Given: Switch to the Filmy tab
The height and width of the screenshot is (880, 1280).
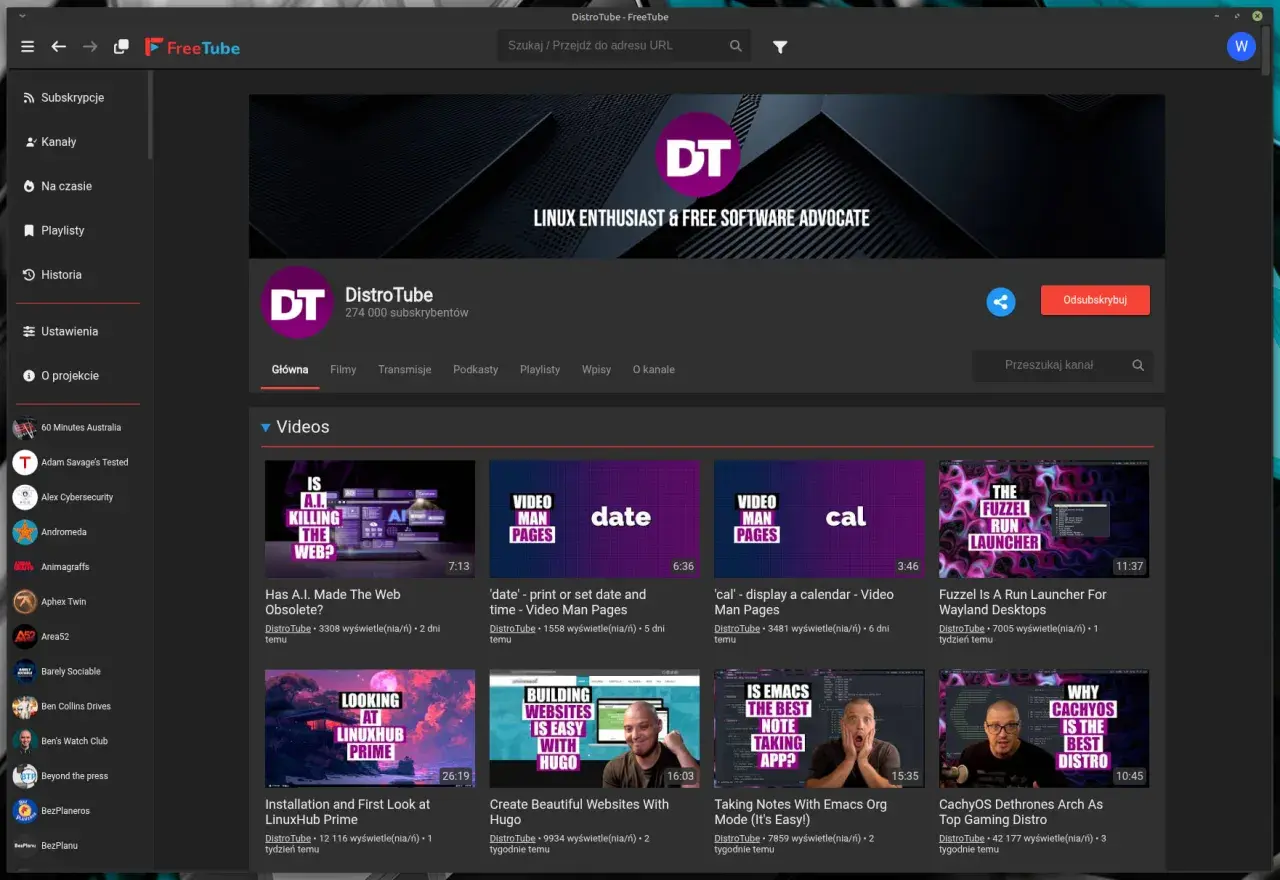Looking at the screenshot, I should (343, 369).
